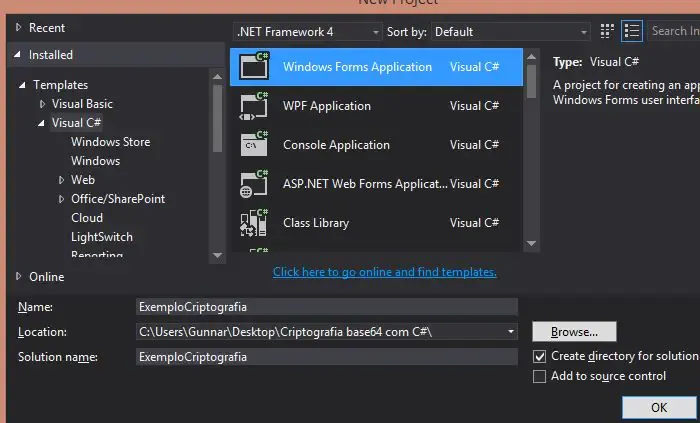Click the WPF Application template icon
Image resolution: width=700 pixels, height=423 pixels.
coord(254,106)
